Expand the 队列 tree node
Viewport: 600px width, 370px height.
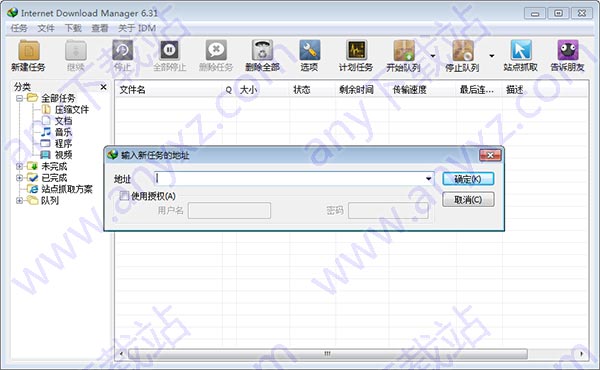coord(19,200)
